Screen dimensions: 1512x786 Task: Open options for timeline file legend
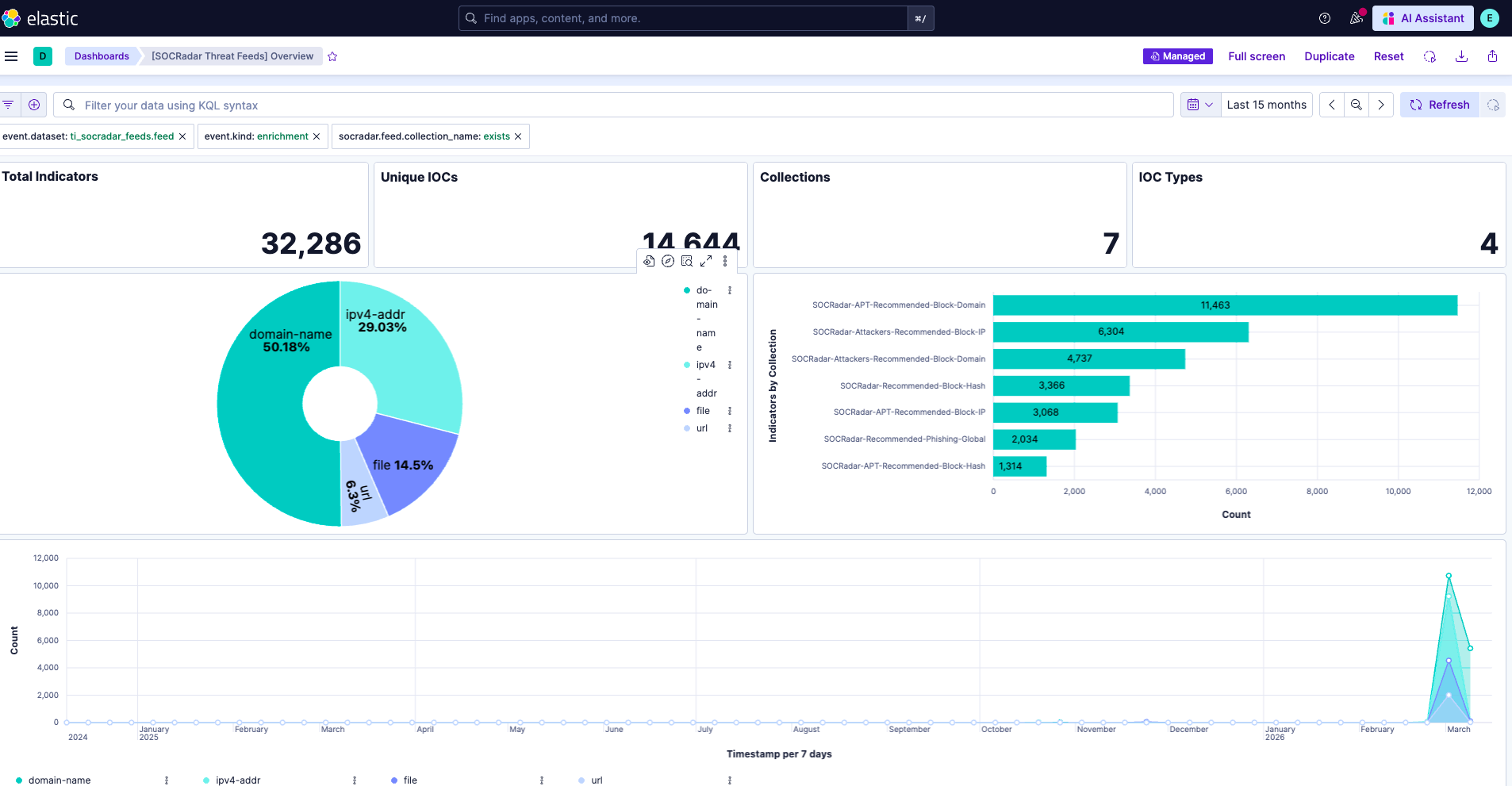click(542, 780)
